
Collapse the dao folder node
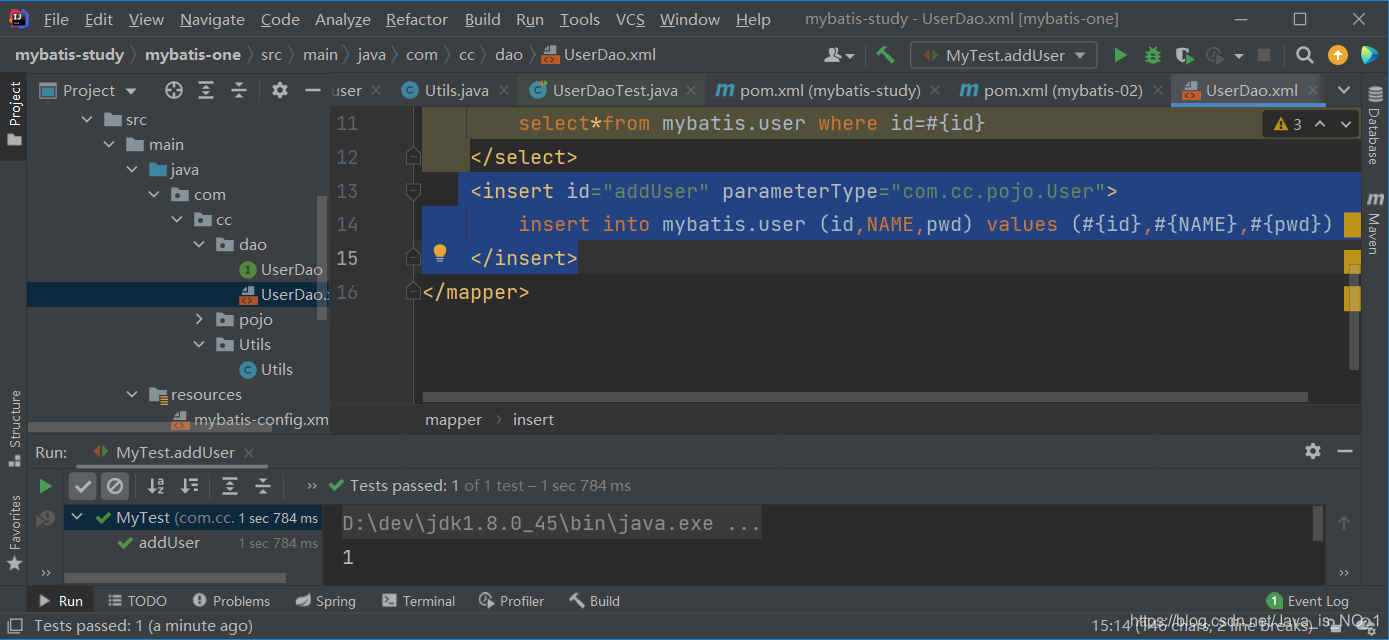point(200,245)
